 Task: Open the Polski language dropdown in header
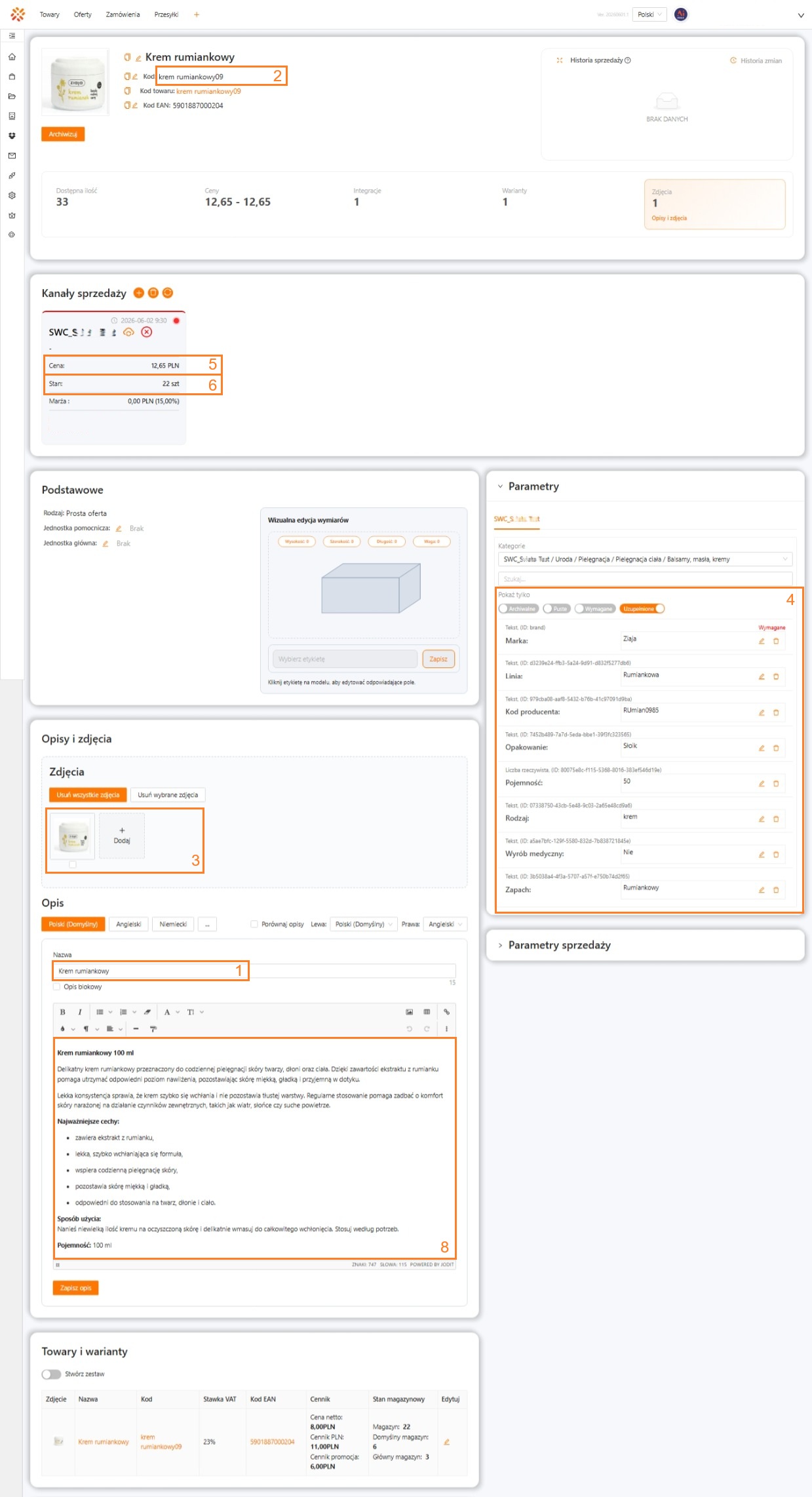tap(649, 14)
